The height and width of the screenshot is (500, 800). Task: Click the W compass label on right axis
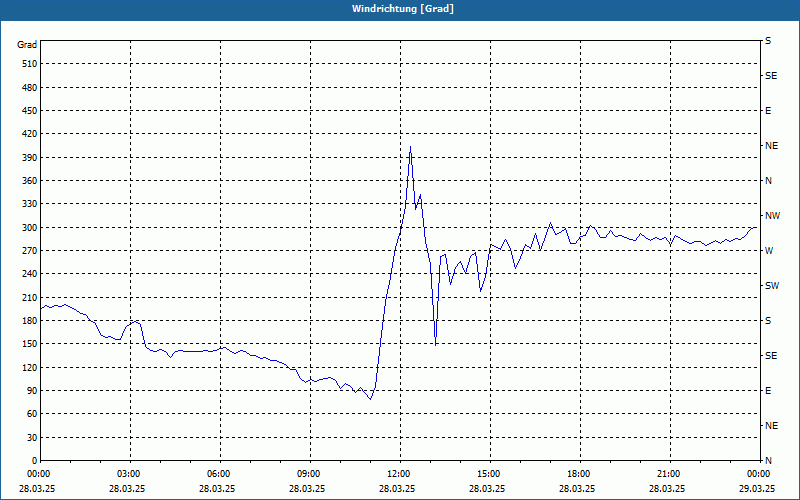click(769, 251)
